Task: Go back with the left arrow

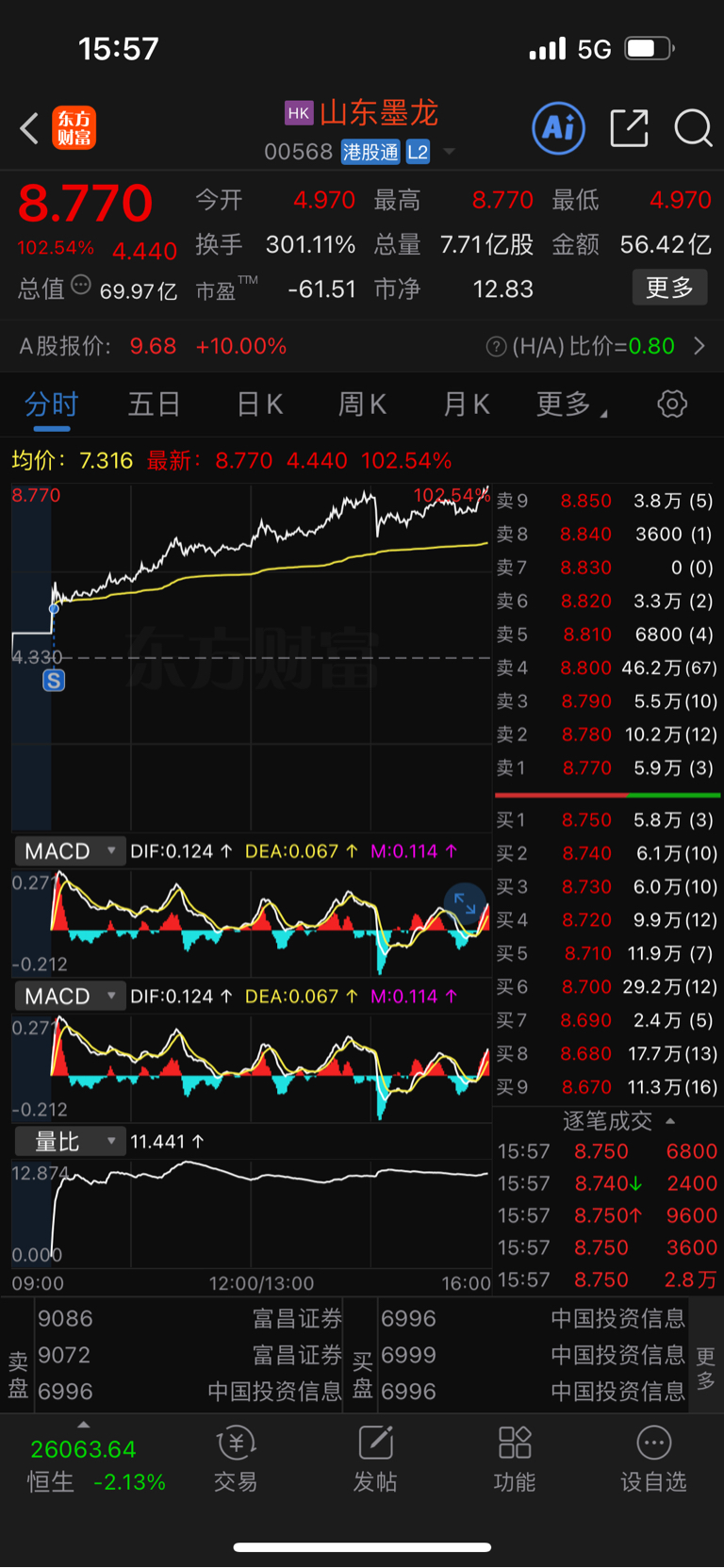Action: click(x=29, y=128)
